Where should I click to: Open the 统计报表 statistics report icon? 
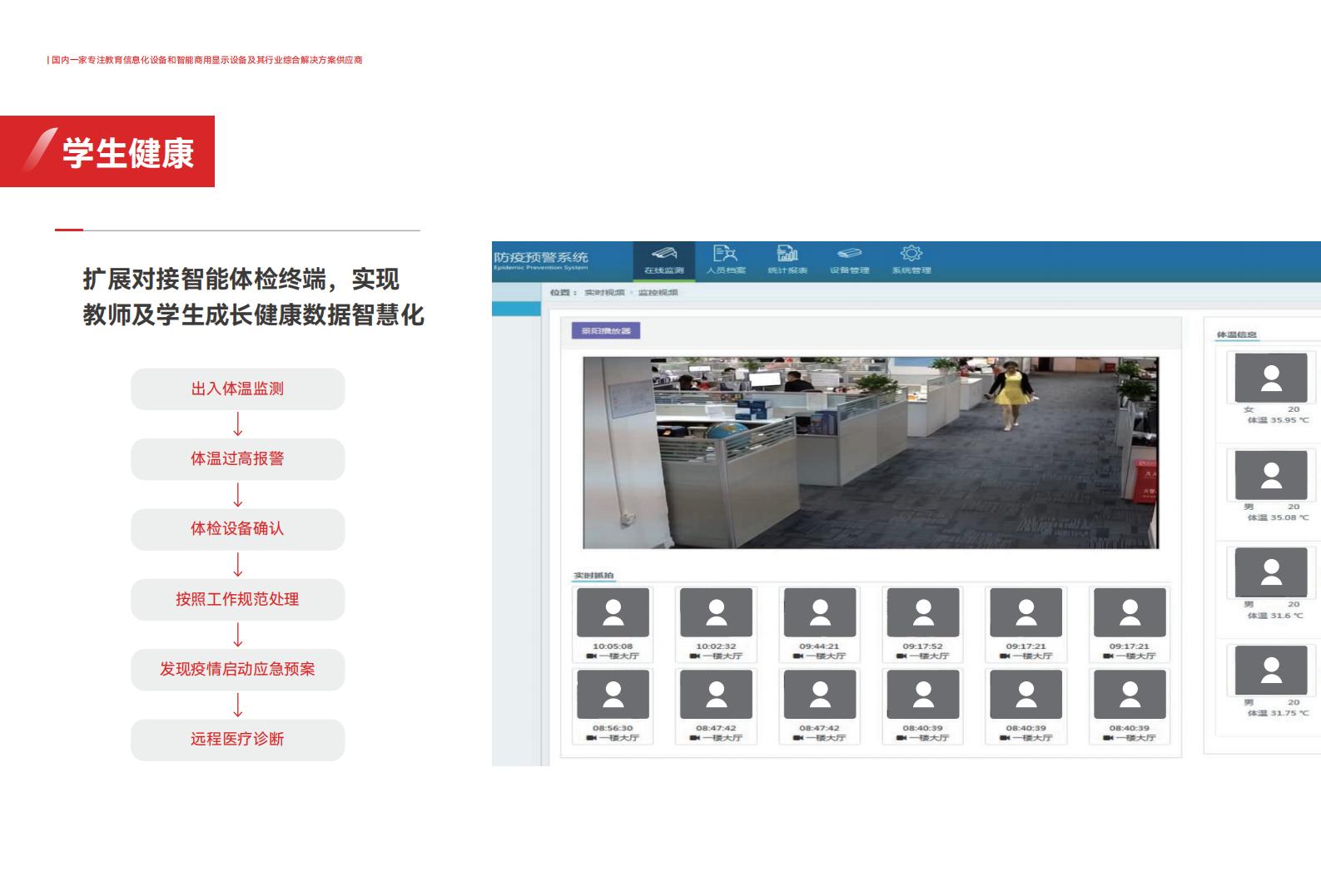point(787,254)
